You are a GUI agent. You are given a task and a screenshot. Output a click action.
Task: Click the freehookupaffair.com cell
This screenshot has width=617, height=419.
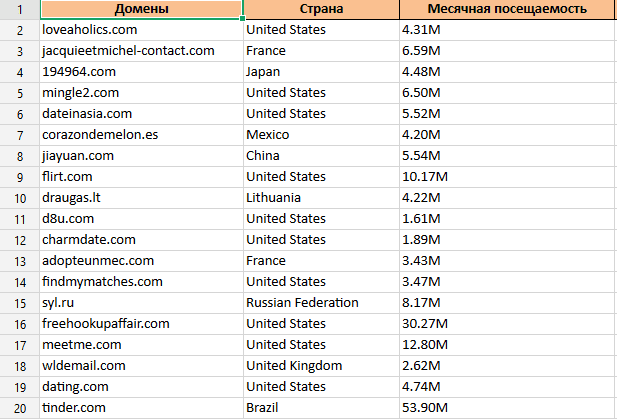(x=141, y=324)
